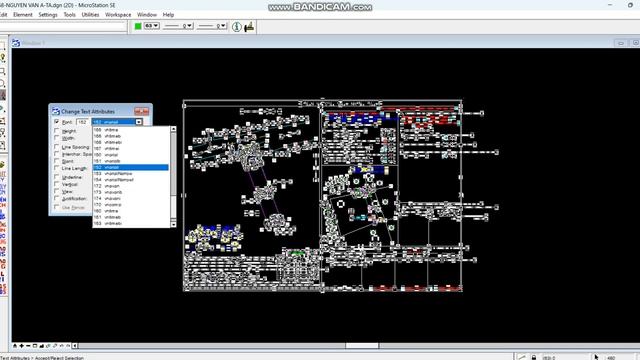
Task: Open the level 63 dropdown in the toolbar
Action: coord(152,26)
